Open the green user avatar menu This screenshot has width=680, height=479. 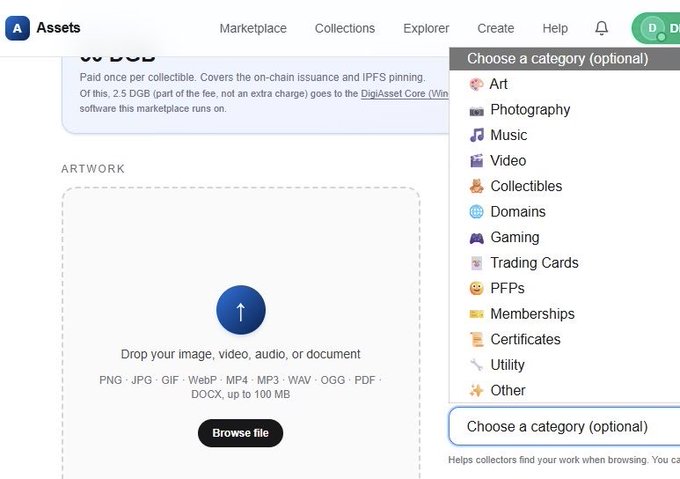pyautogui.click(x=657, y=28)
